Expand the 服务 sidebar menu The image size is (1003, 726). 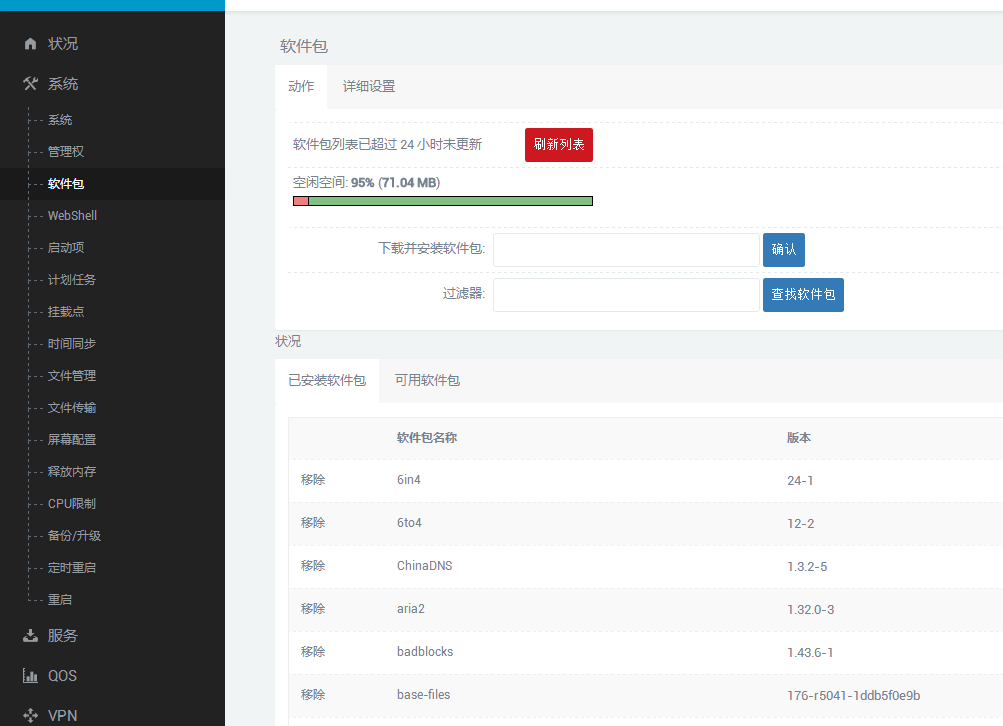point(62,636)
